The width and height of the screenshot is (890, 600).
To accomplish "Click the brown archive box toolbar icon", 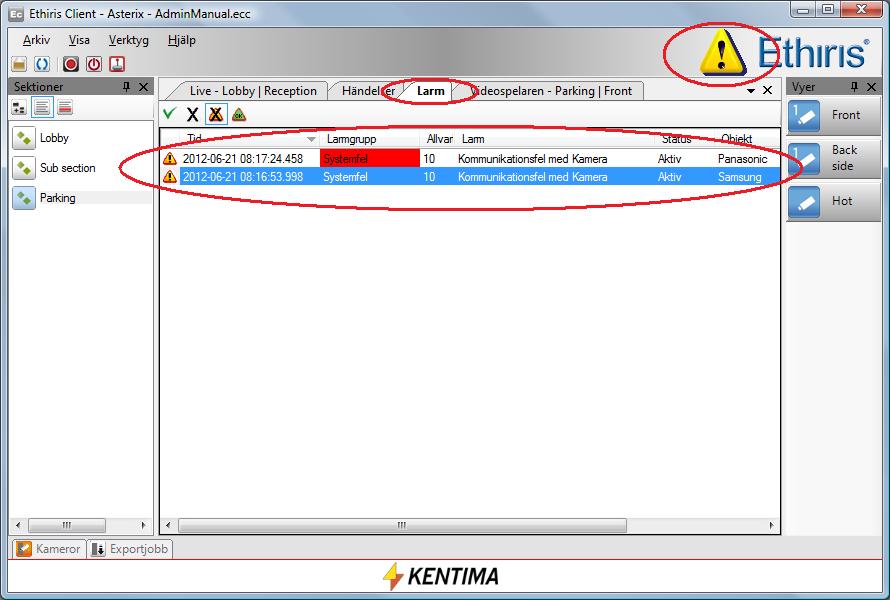I will (x=19, y=64).
